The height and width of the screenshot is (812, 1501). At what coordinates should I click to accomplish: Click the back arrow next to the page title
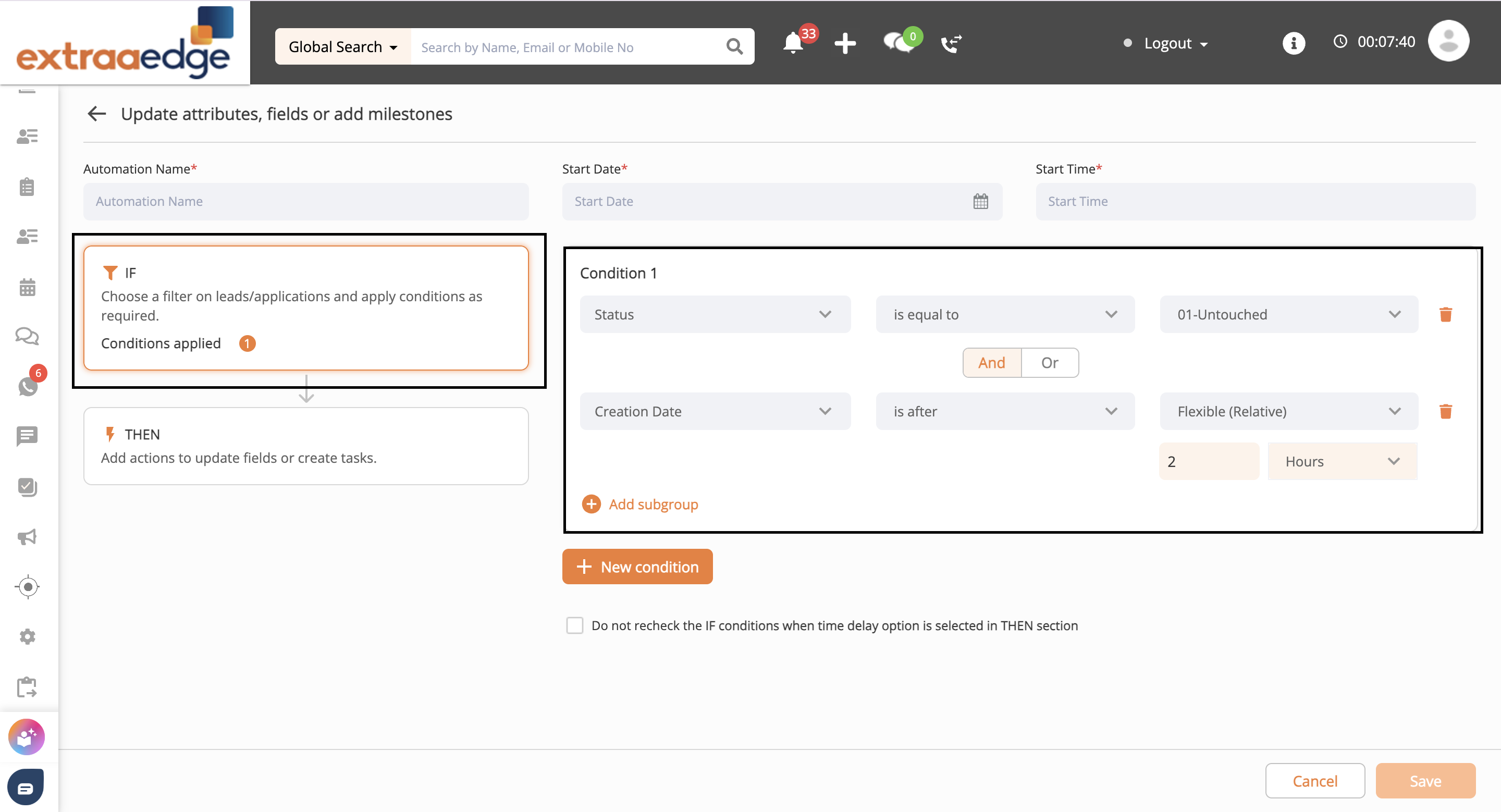97,114
